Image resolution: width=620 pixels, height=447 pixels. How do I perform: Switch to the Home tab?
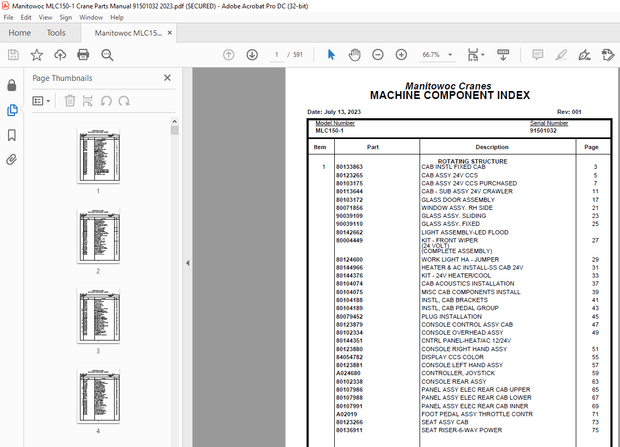point(20,33)
